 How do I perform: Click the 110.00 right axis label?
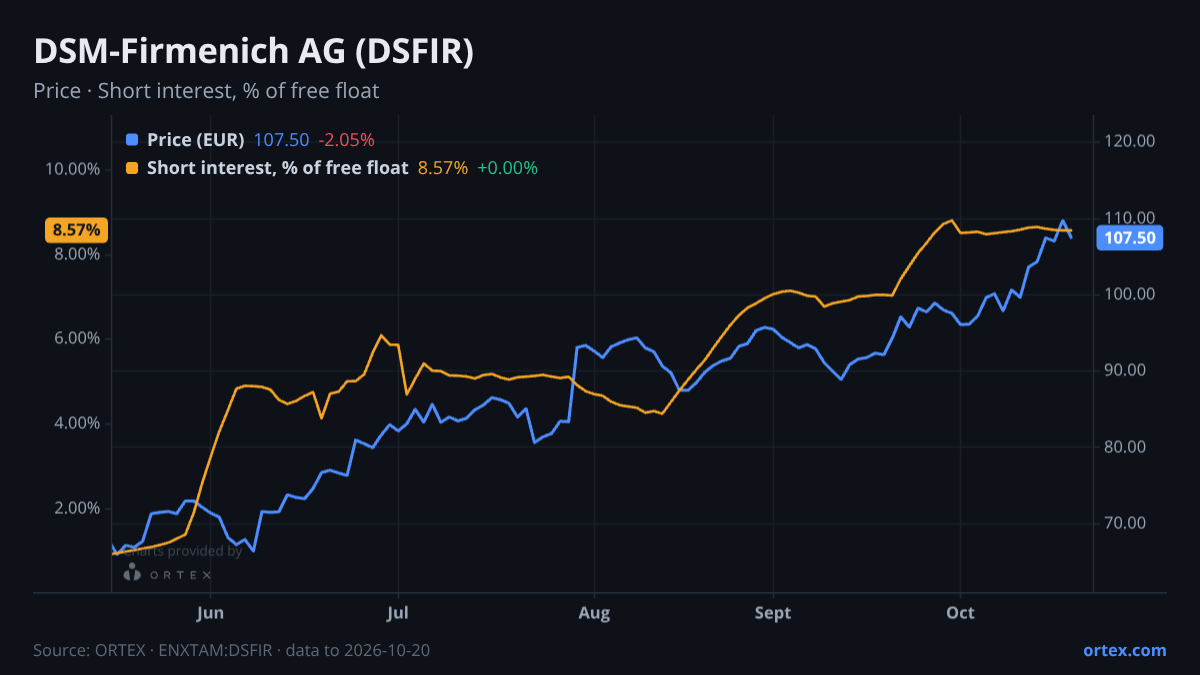1130,217
